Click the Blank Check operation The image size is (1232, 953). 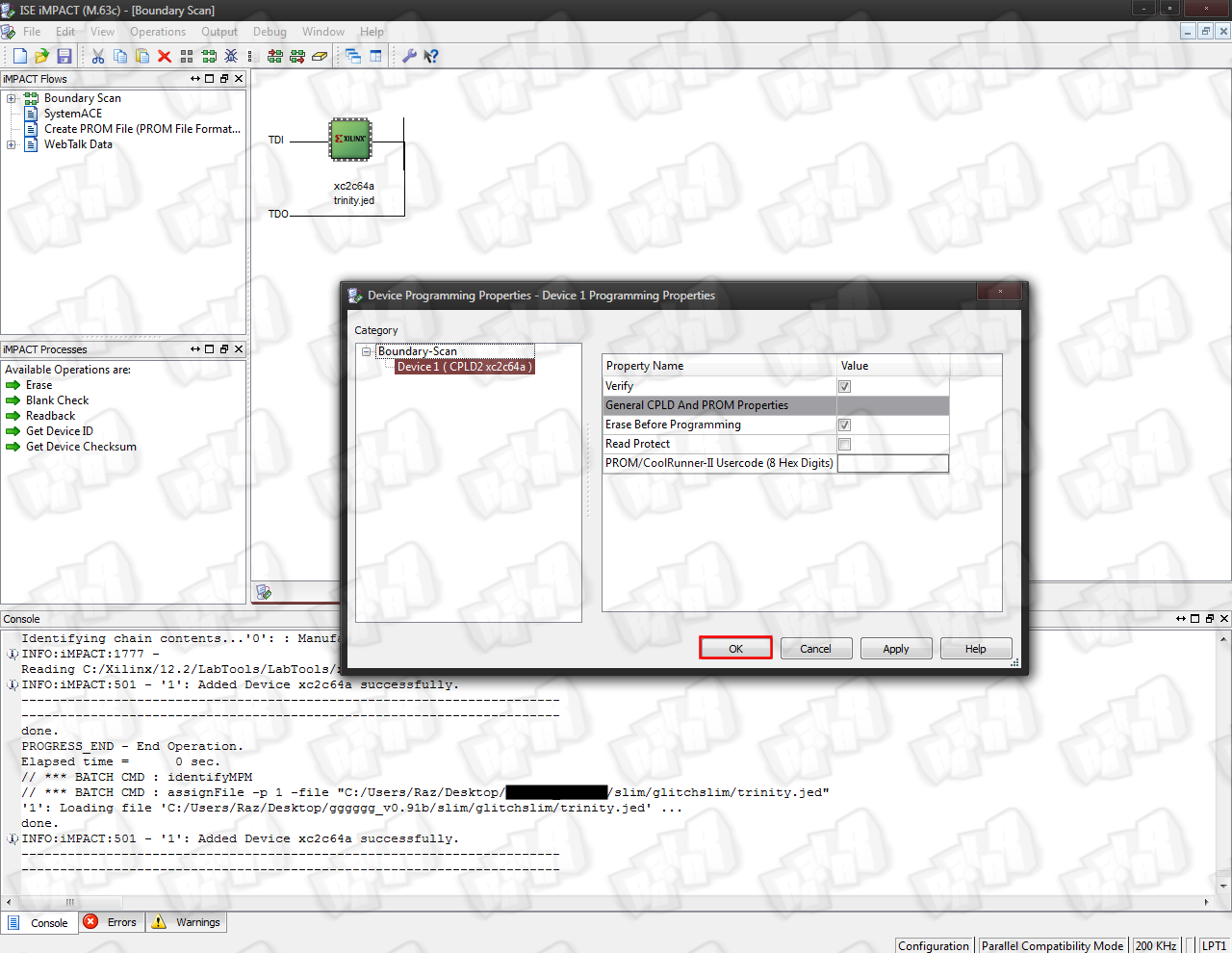(x=57, y=400)
